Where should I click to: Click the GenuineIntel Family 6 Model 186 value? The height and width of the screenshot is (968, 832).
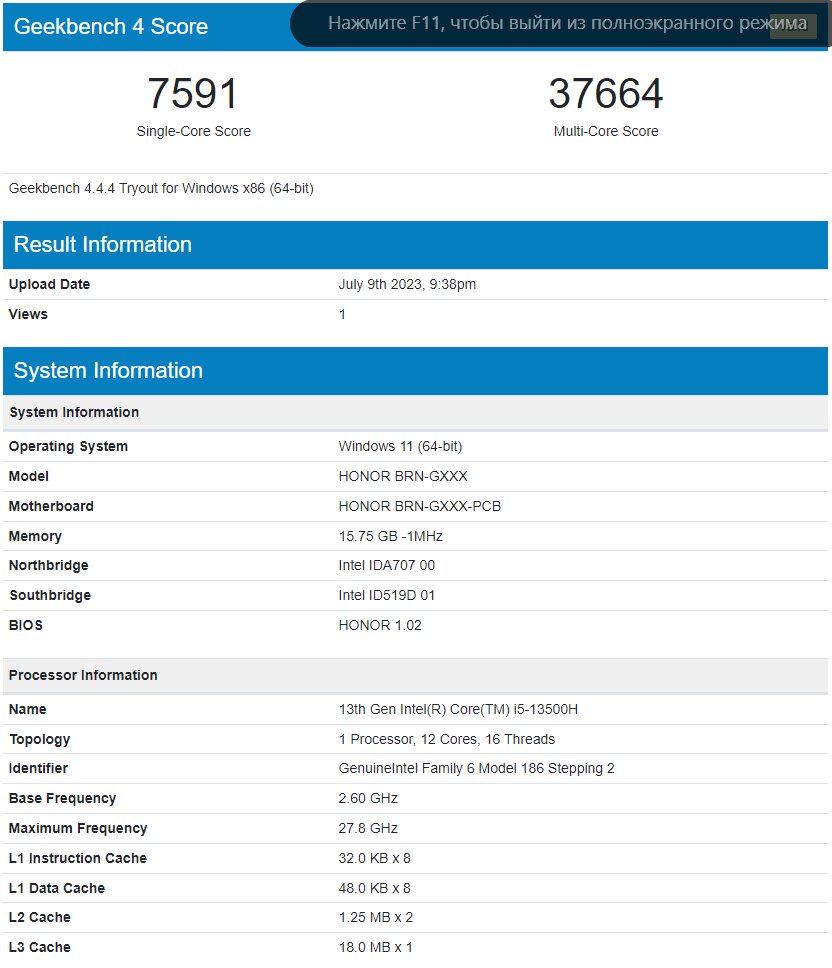tap(476, 768)
